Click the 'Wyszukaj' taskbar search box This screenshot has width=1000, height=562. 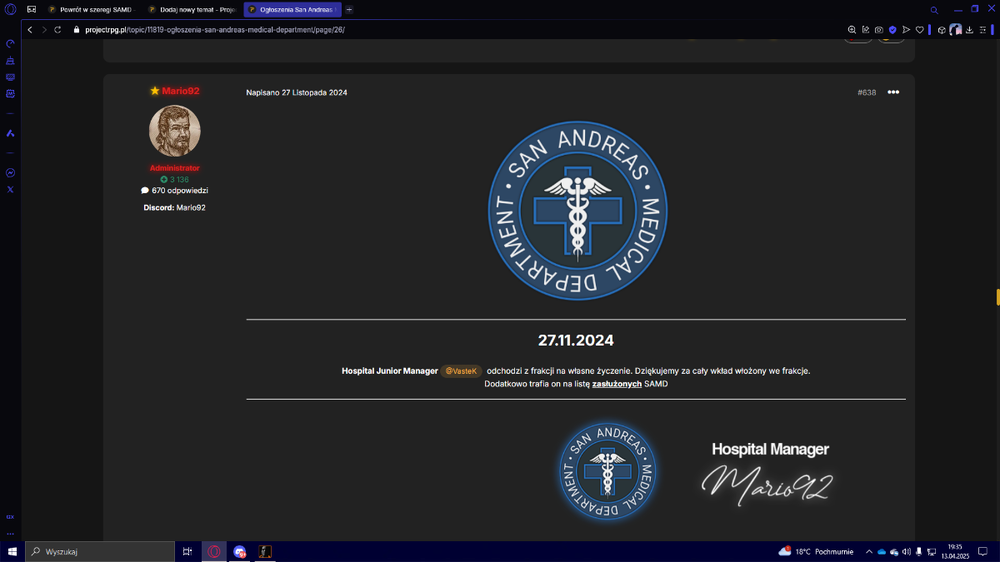[100, 551]
